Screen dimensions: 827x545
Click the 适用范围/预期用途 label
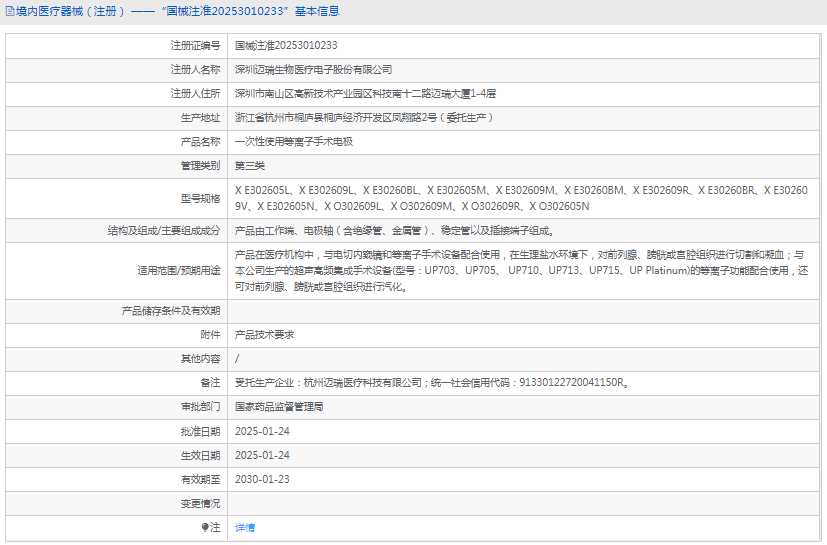(x=179, y=271)
